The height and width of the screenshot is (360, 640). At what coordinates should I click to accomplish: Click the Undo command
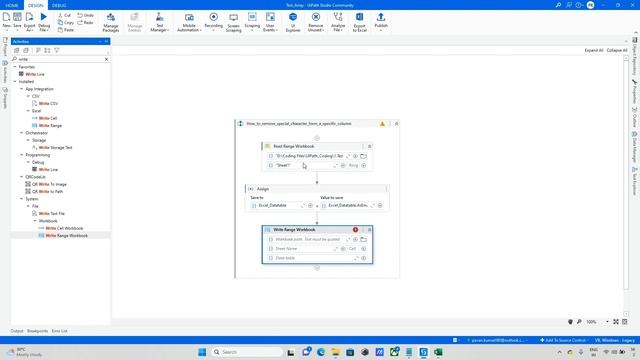(86, 15)
